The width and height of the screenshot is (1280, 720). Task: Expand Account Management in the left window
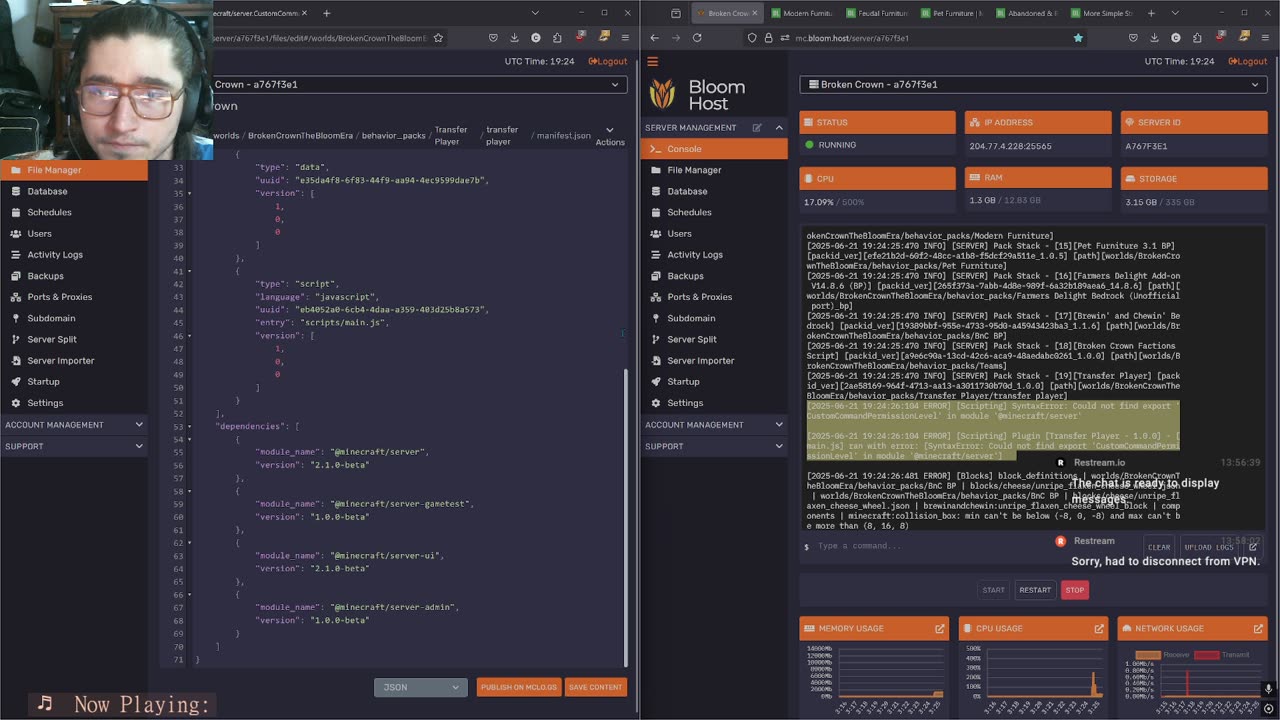[74, 425]
